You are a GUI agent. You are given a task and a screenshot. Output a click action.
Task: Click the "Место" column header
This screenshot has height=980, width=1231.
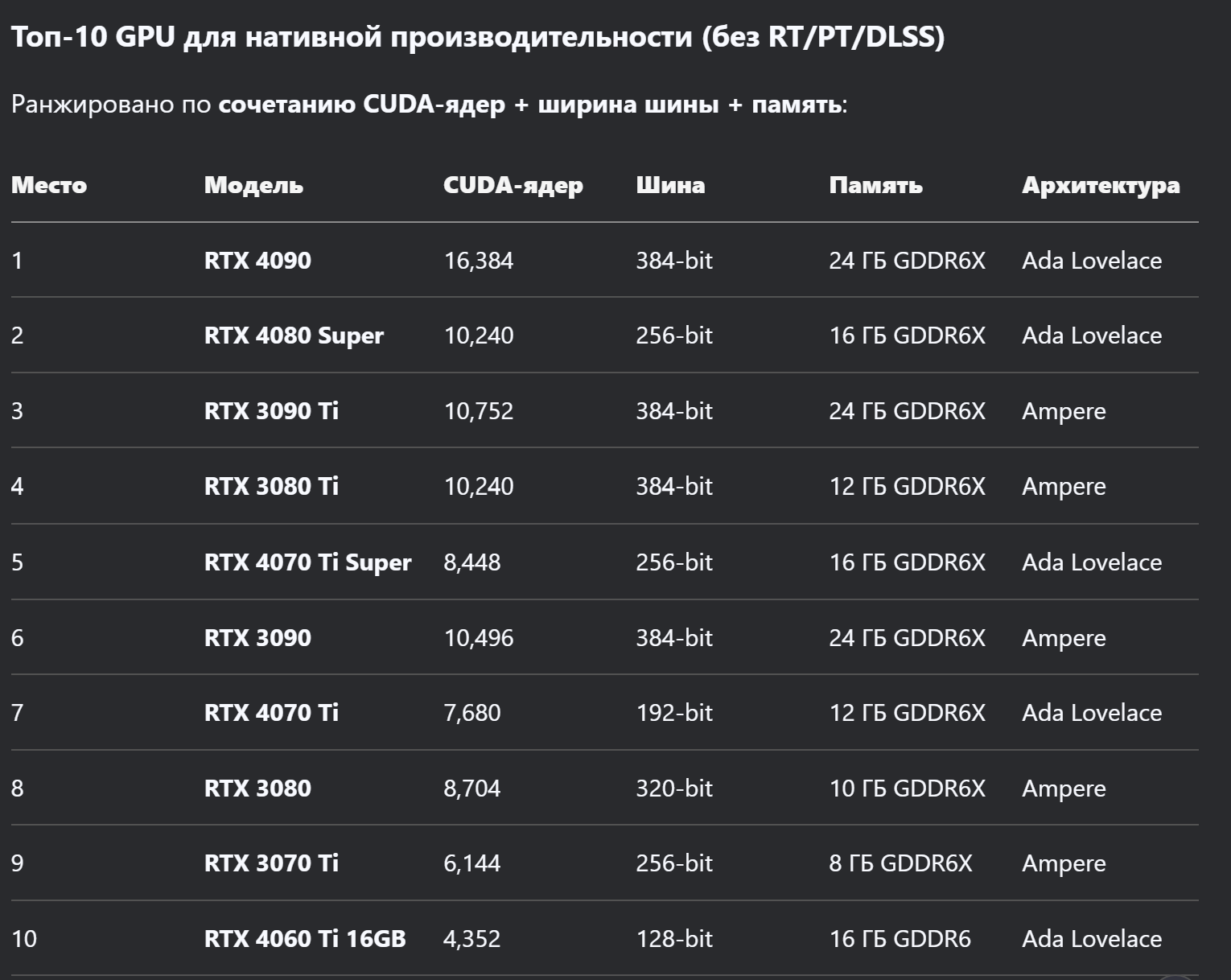(x=49, y=185)
